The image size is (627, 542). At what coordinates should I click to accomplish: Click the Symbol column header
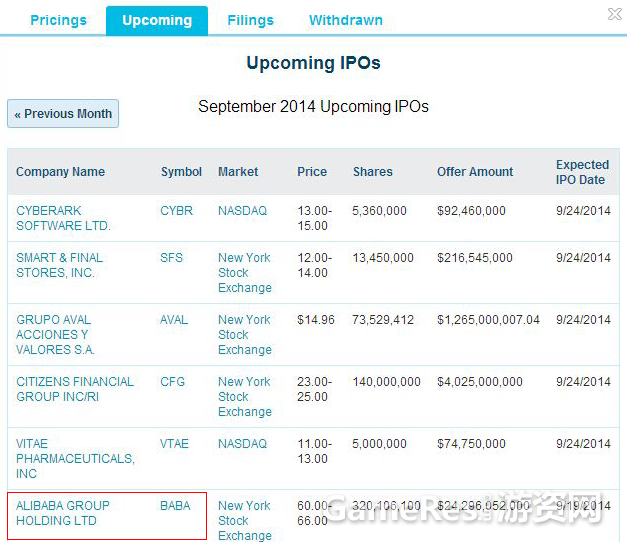181,172
